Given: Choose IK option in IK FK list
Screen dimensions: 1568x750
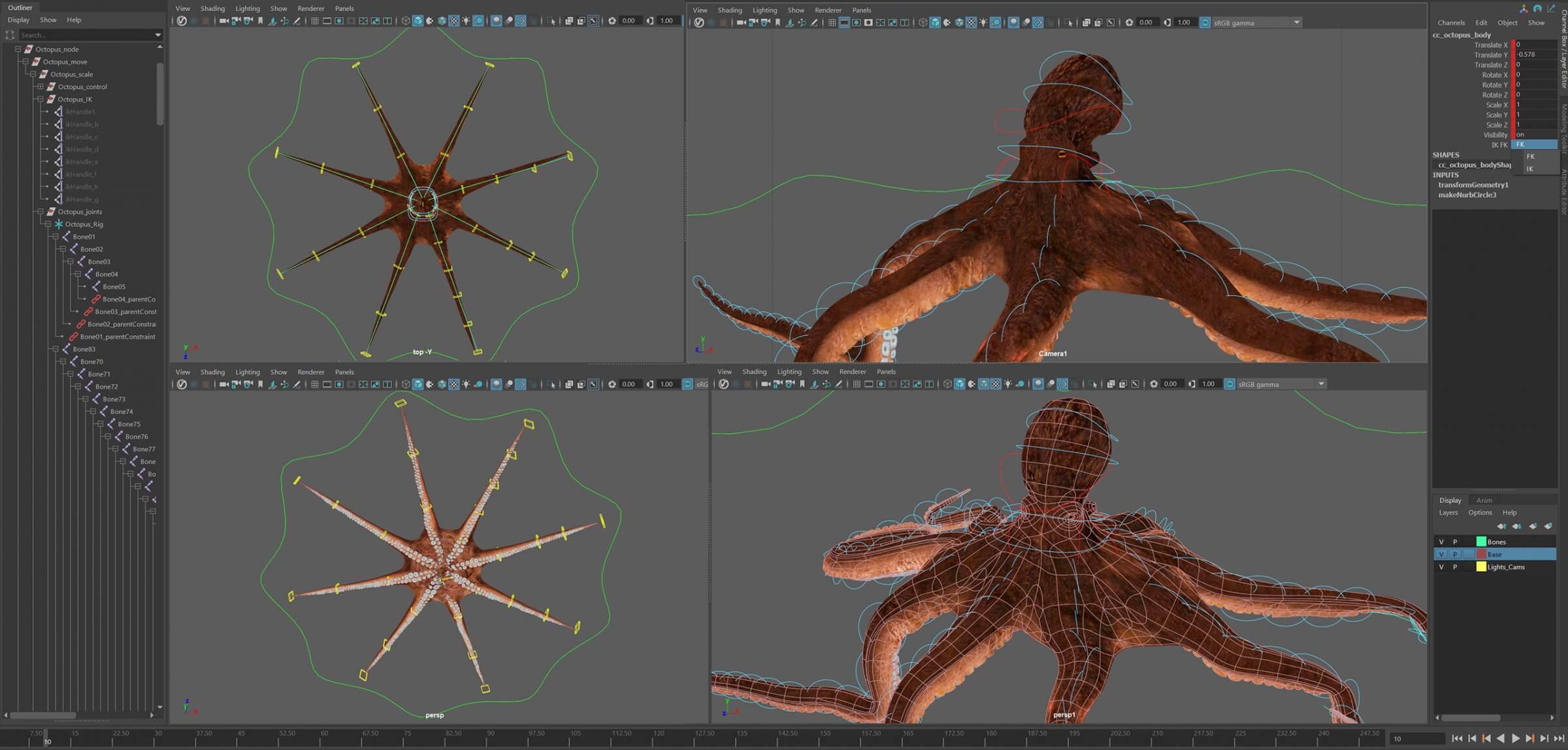Looking at the screenshot, I should [1529, 169].
